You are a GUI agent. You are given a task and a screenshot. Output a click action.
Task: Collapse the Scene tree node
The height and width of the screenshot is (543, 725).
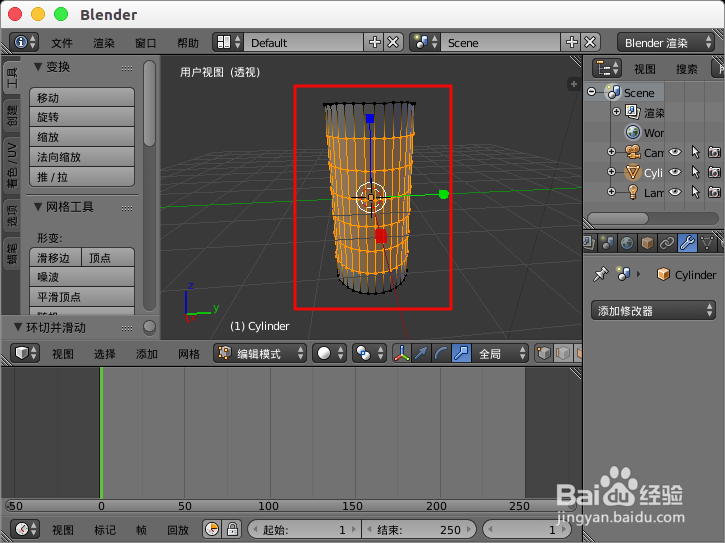click(x=591, y=92)
